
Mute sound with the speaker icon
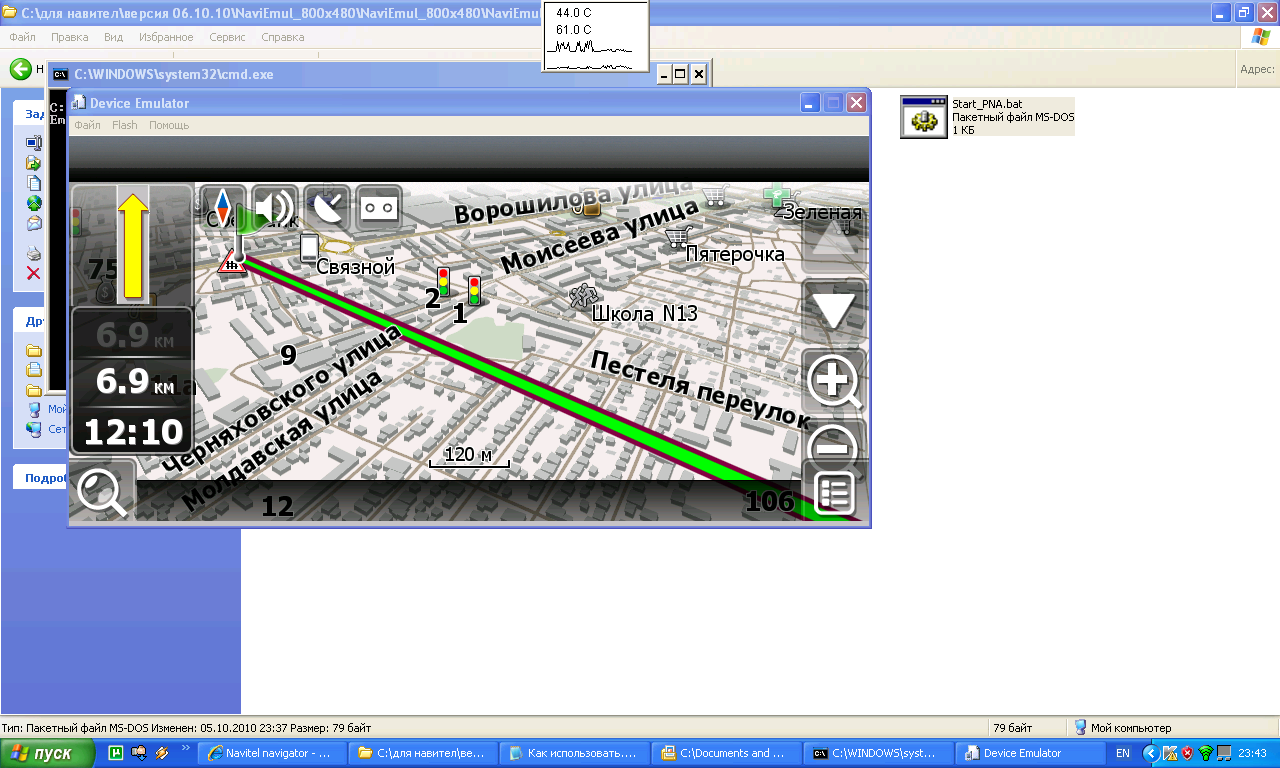274,208
